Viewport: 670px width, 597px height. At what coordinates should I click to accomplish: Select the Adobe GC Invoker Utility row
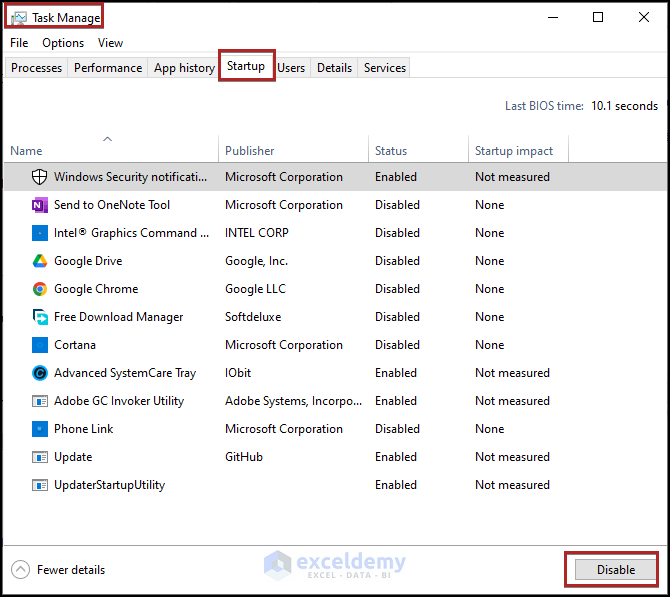coord(119,401)
